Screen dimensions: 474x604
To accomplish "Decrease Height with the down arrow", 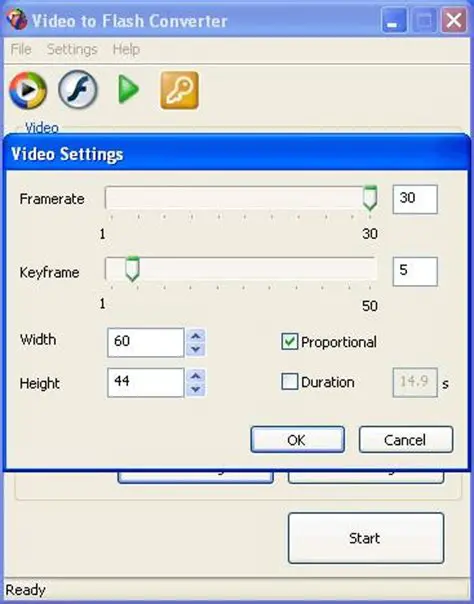I will 196,389.
